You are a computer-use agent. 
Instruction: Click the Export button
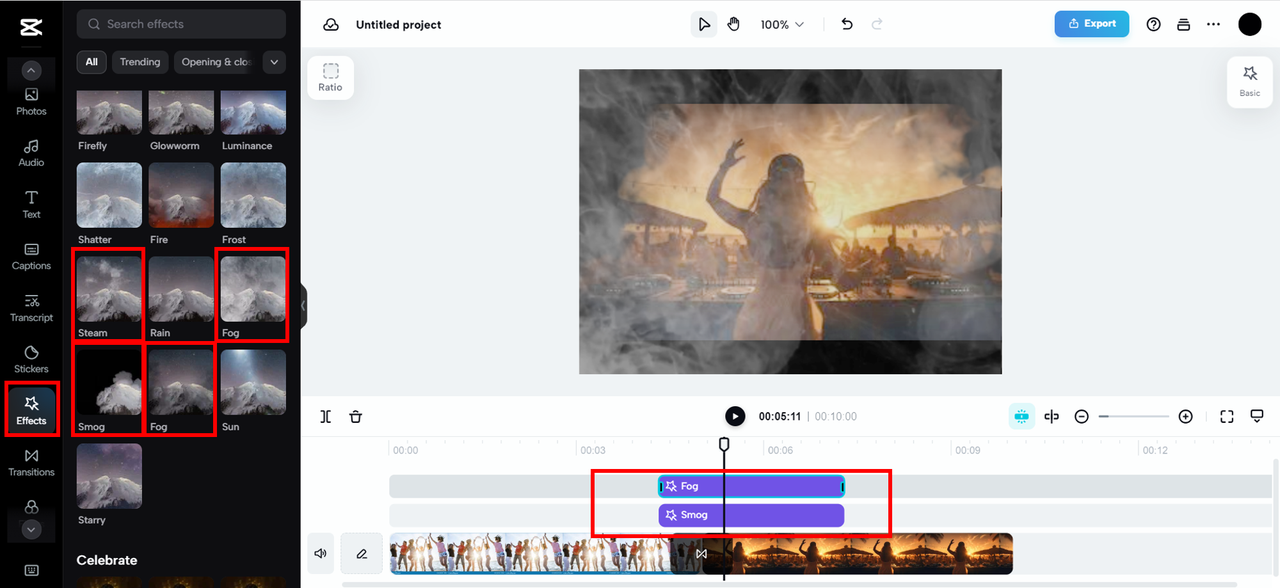1091,23
